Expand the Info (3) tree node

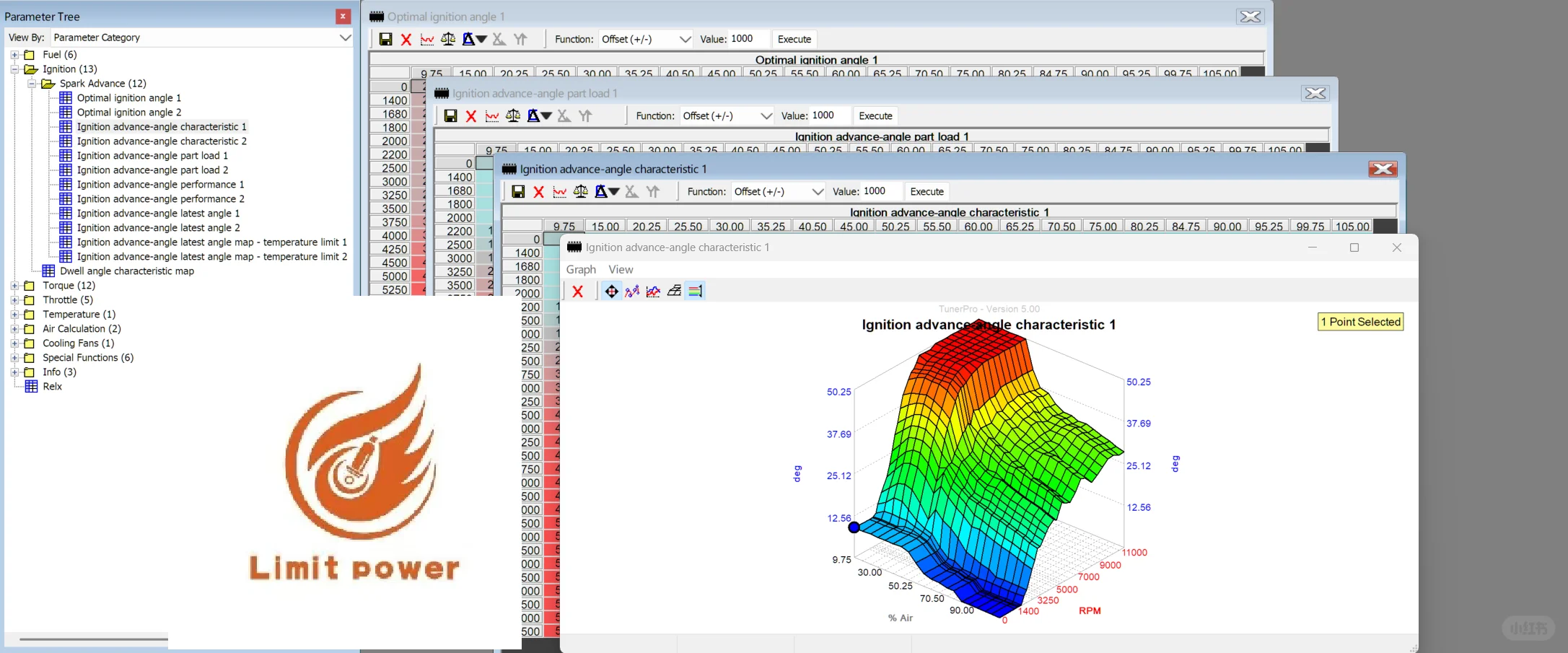click(14, 372)
